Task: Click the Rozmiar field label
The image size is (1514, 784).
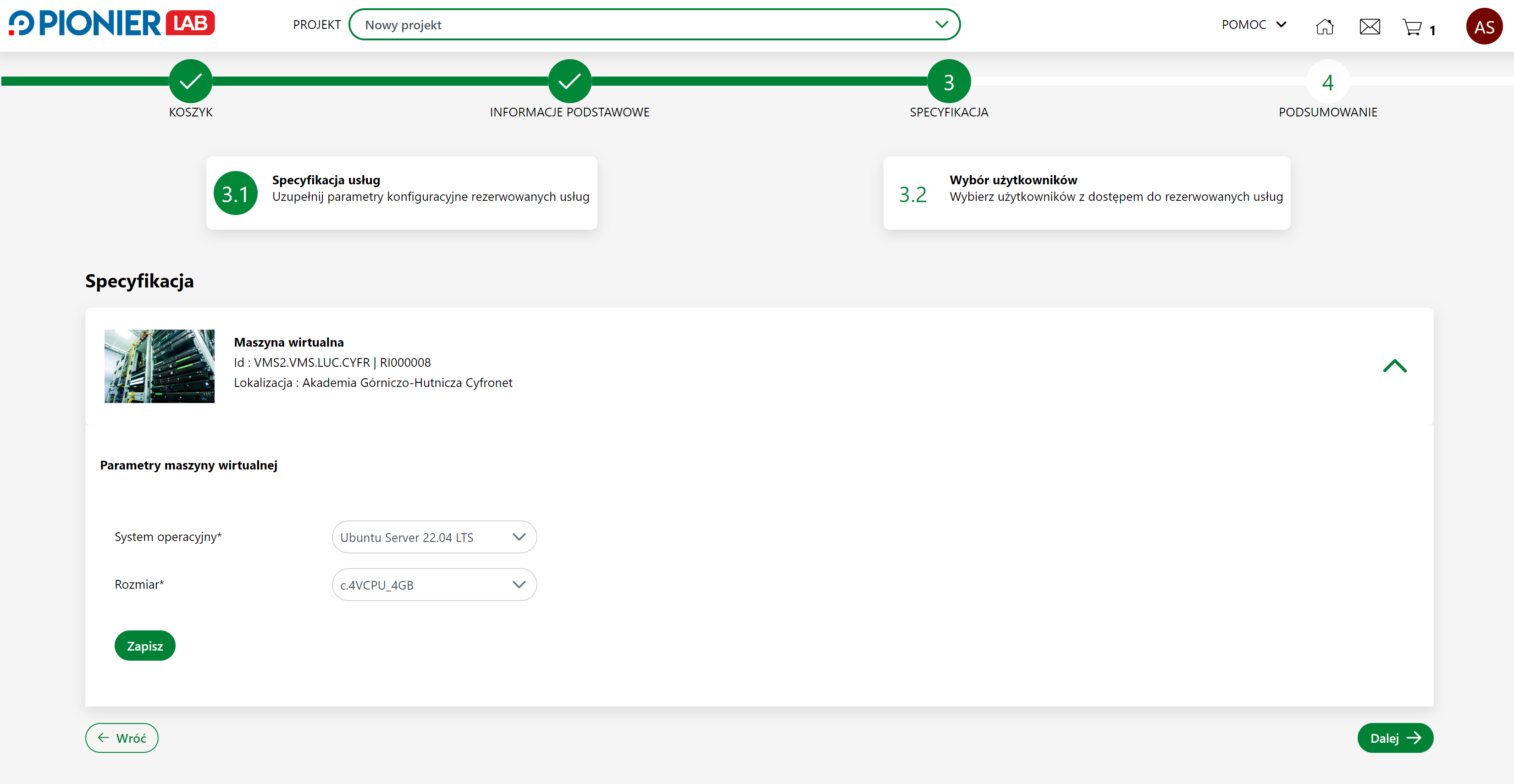Action: point(139,584)
